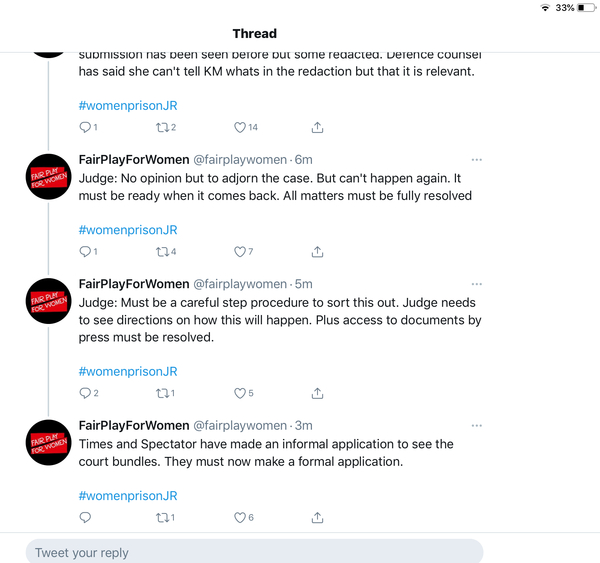The image size is (600, 563).
Task: Reply to the 'careful step procedure' tweet
Action: coord(85,393)
